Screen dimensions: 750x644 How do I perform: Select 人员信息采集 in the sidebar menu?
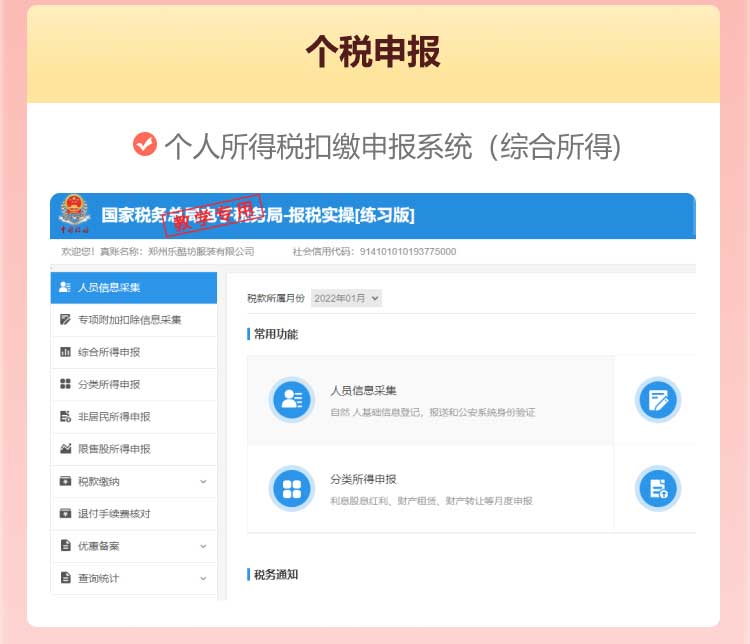click(x=109, y=288)
